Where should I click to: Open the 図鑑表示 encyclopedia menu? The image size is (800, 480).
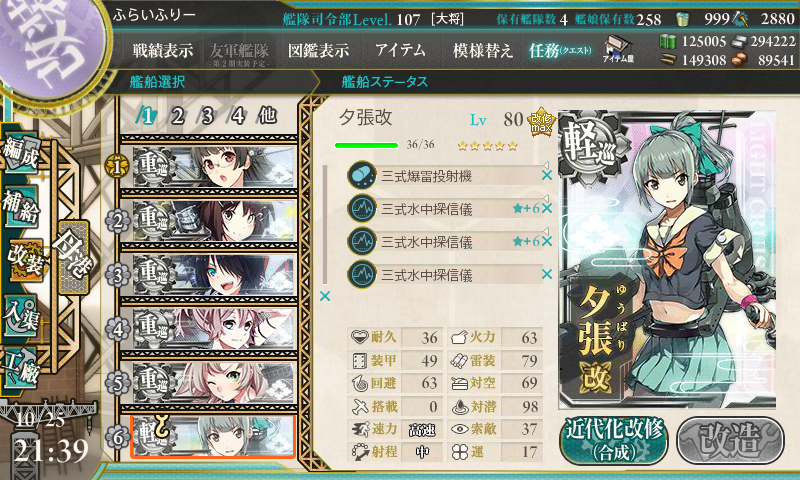[x=318, y=50]
